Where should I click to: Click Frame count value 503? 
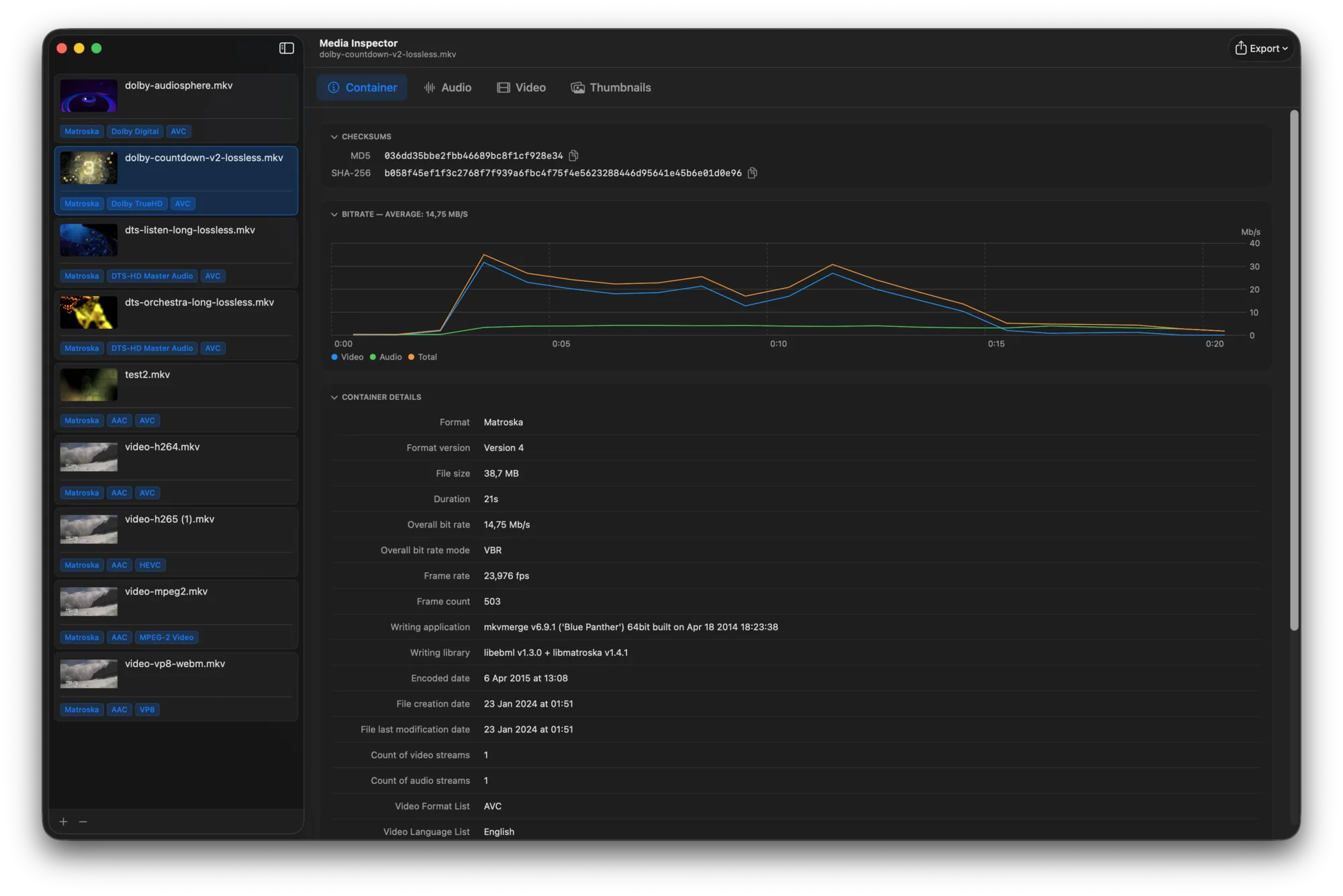[492, 601]
